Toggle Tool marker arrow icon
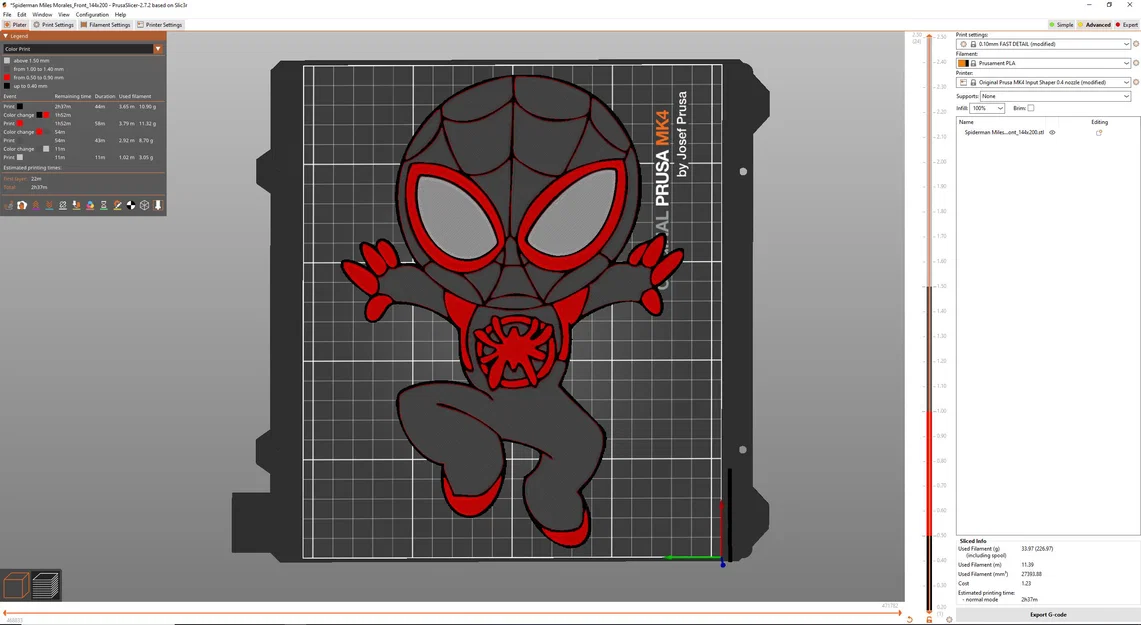The width and height of the screenshot is (1141, 625). (158, 205)
